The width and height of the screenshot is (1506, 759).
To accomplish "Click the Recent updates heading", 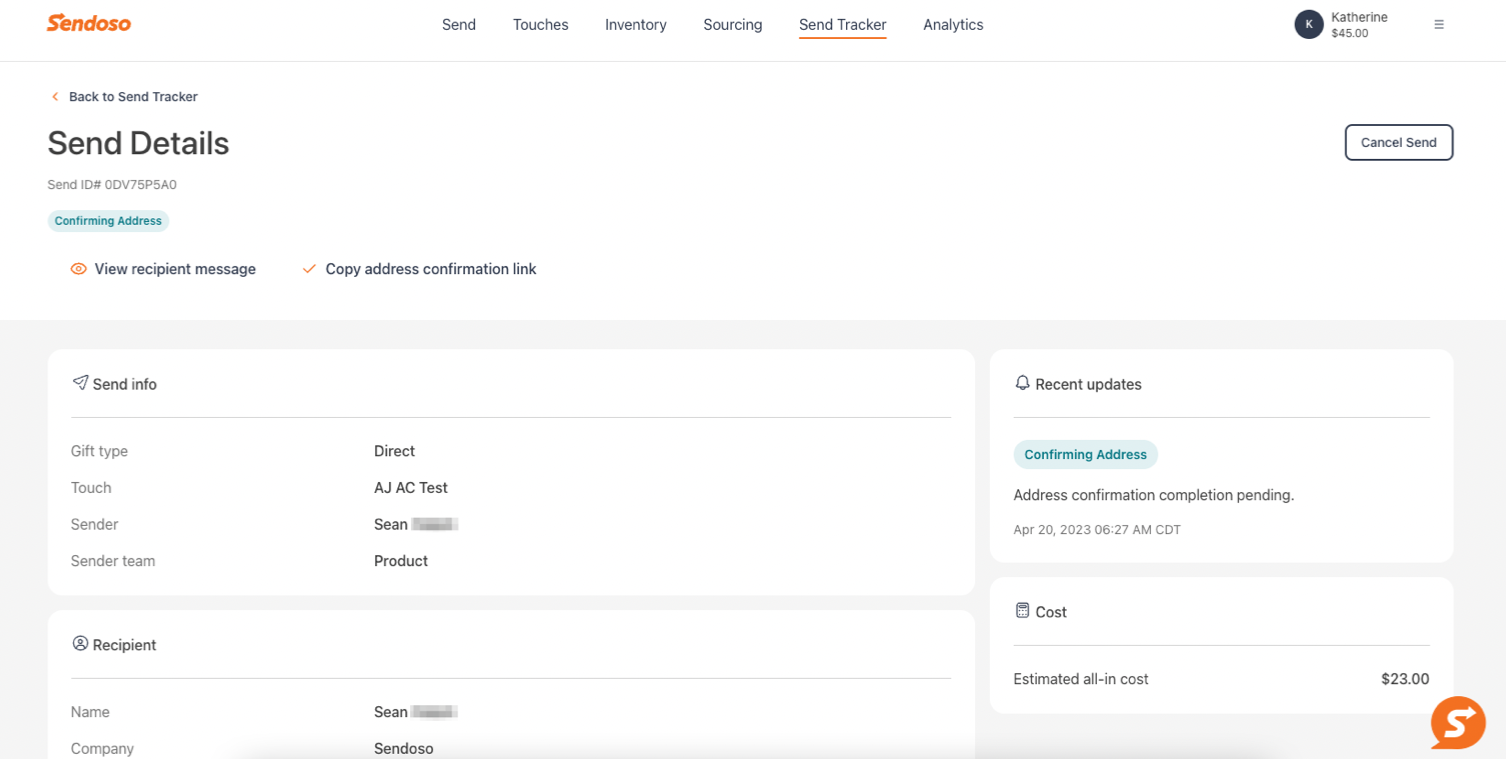I will pos(1088,384).
